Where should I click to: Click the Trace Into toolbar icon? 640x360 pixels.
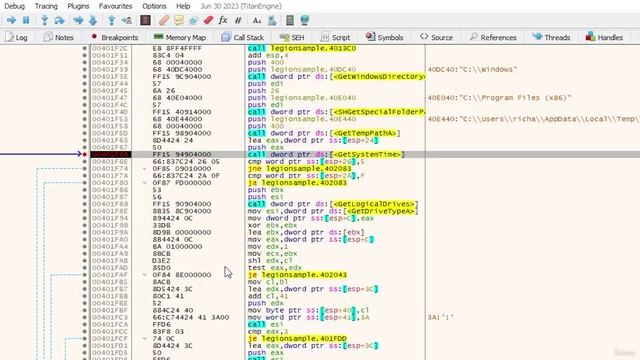point(78,20)
